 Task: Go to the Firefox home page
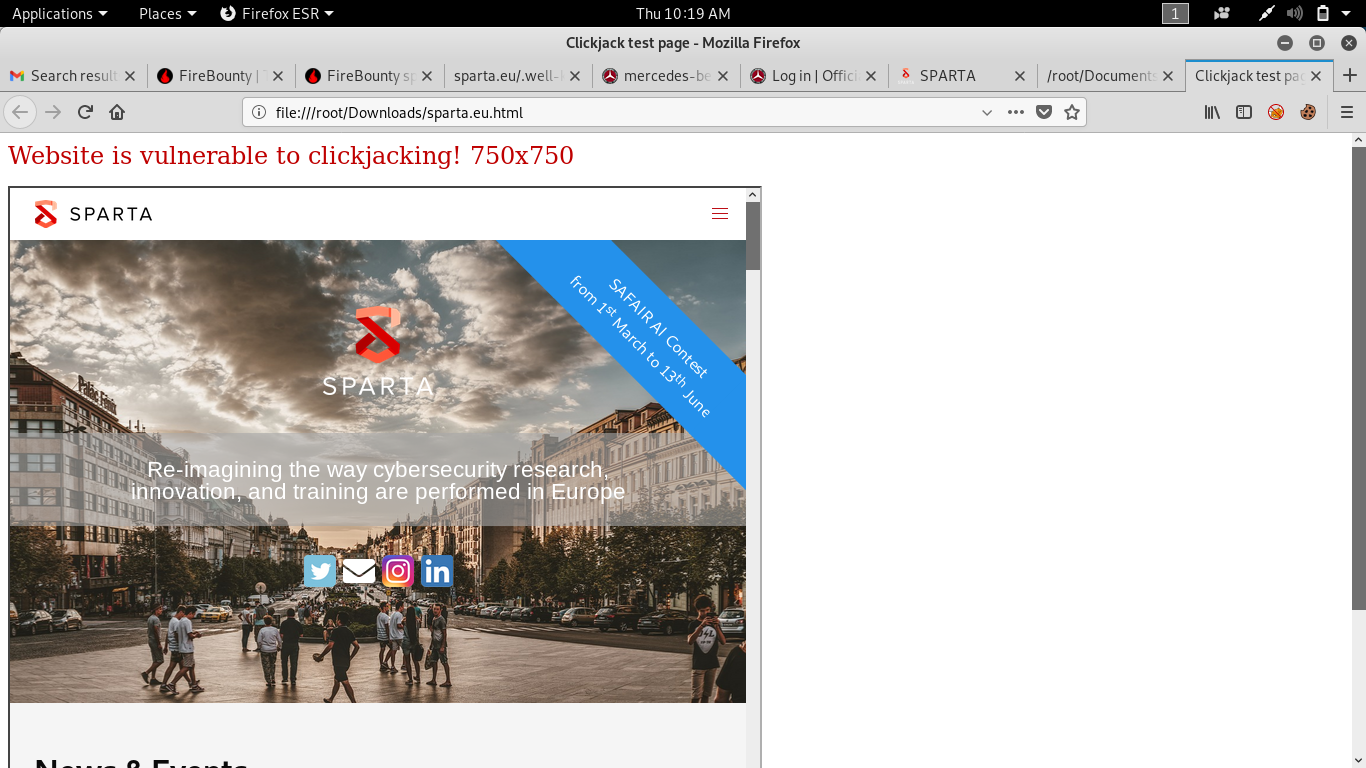point(117,112)
